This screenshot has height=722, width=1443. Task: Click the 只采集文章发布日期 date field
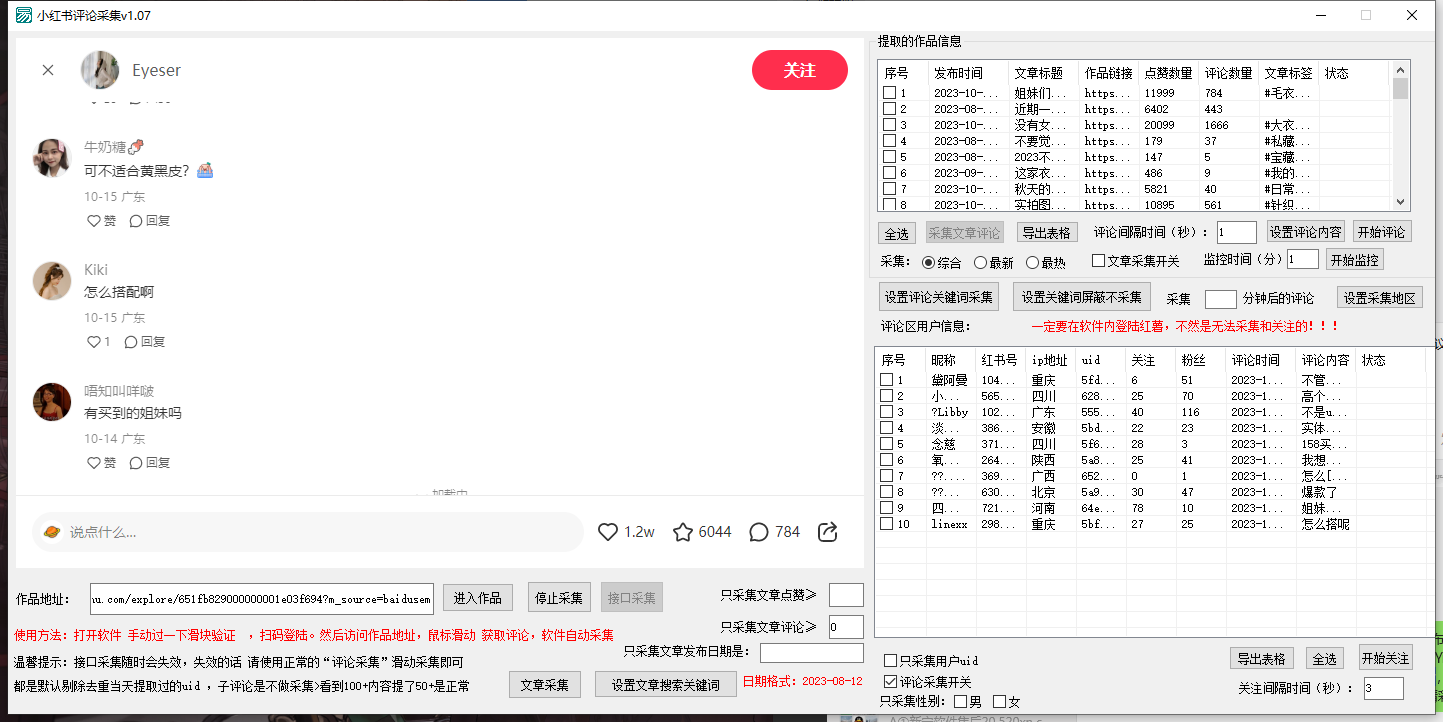(812, 653)
